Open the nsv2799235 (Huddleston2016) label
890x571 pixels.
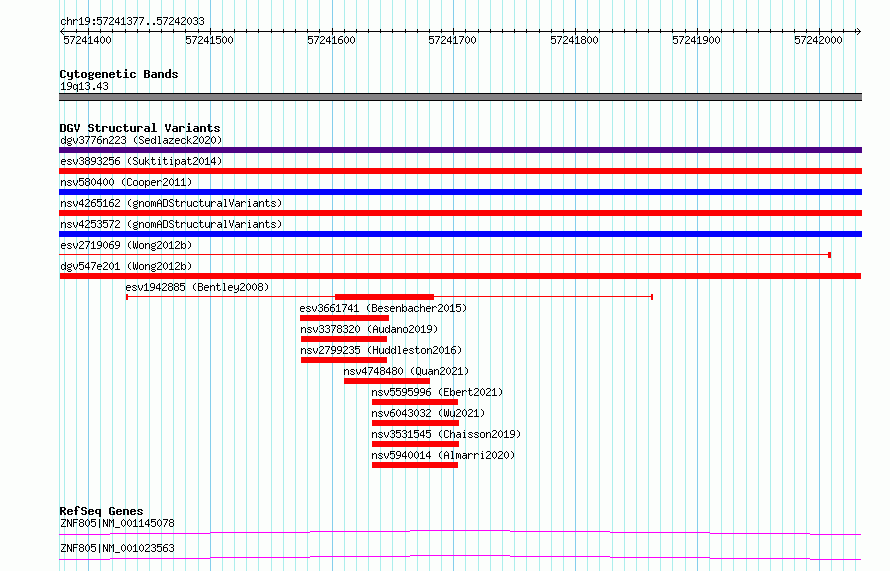tap(381, 350)
